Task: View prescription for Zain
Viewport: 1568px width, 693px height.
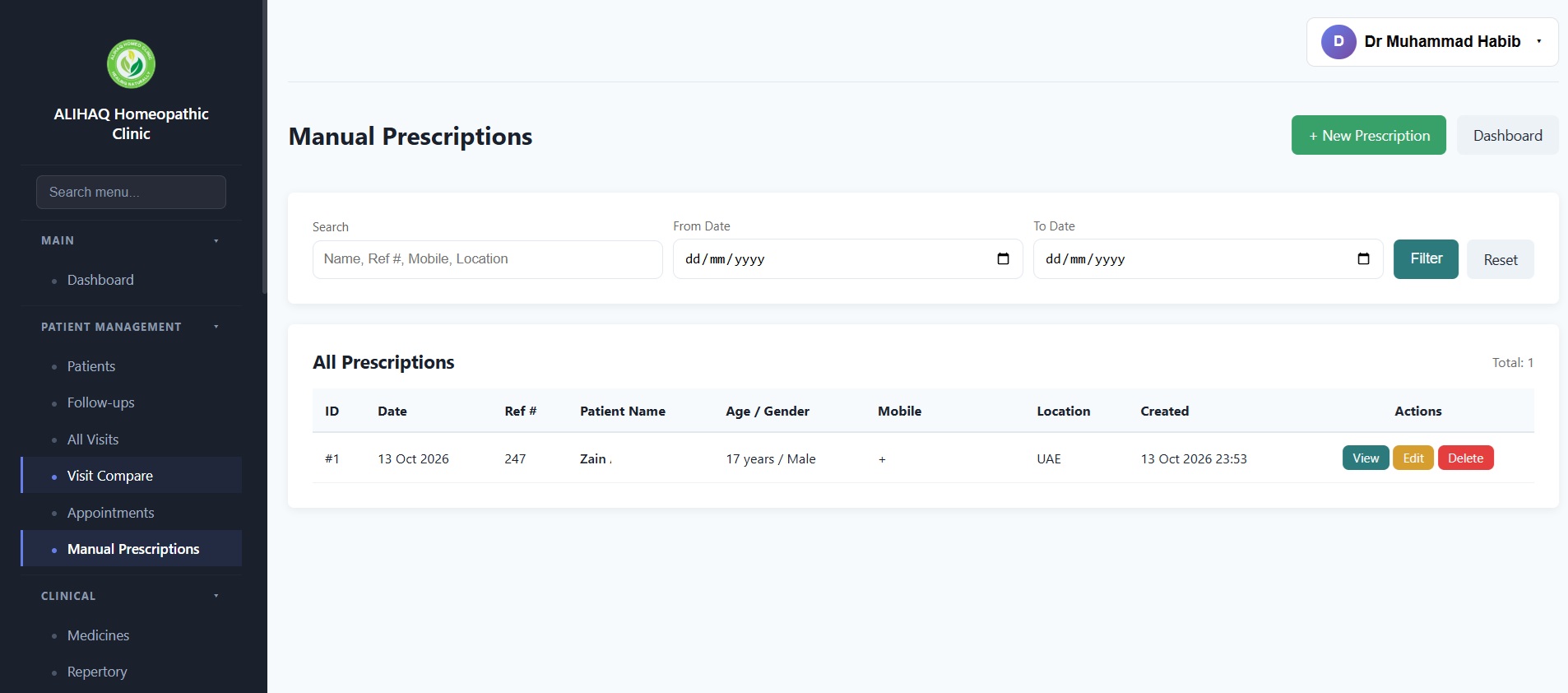Action: (x=1366, y=458)
